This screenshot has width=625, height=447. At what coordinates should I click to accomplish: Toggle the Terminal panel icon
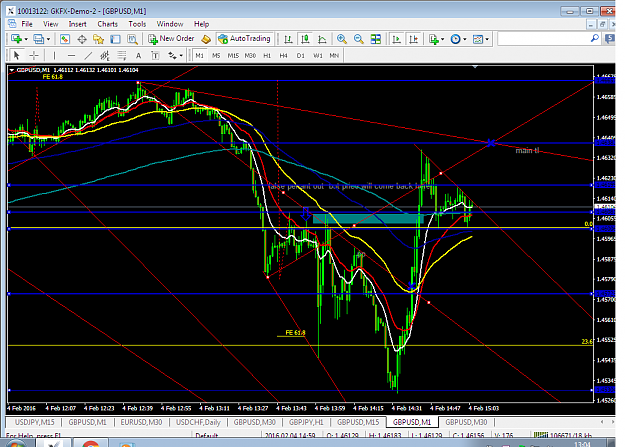pyautogui.click(x=115, y=39)
